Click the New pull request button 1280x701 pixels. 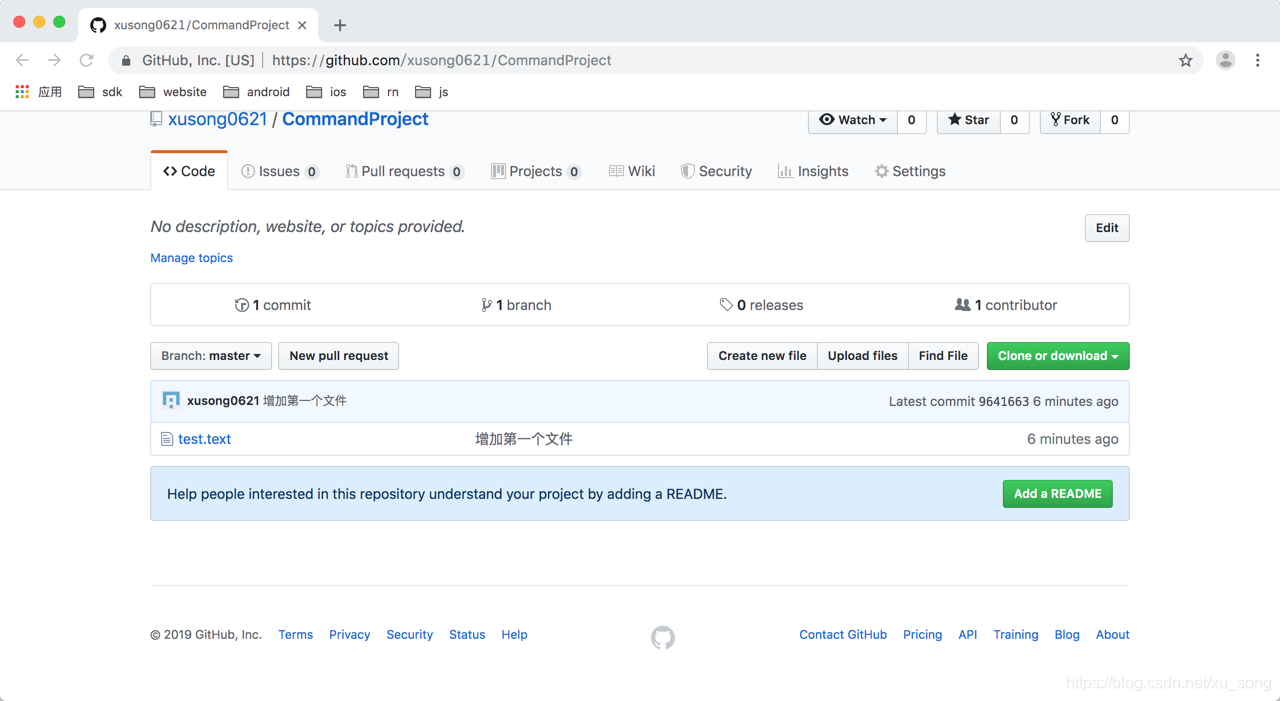[339, 356]
